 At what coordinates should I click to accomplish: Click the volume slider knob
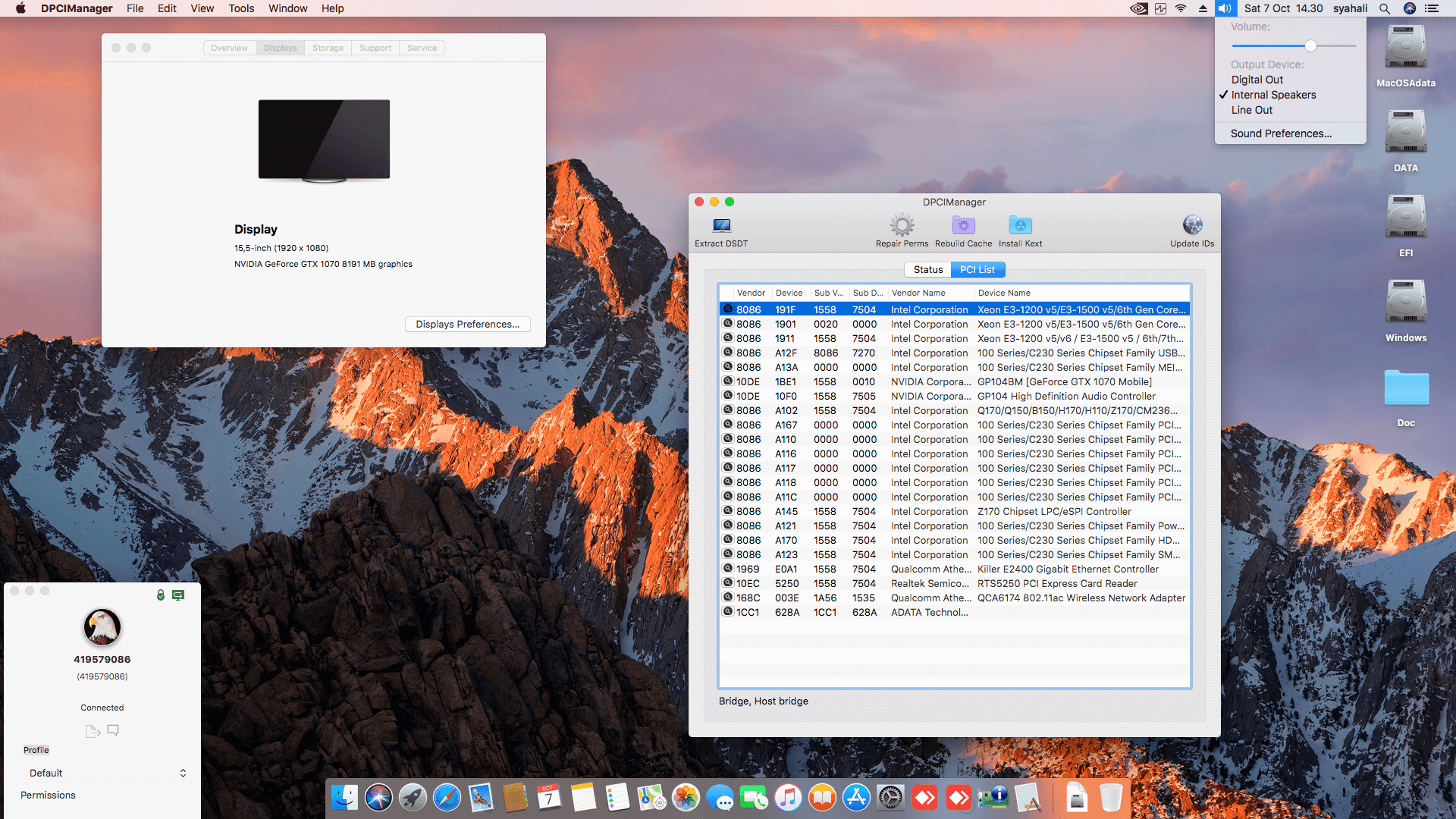click(x=1310, y=45)
